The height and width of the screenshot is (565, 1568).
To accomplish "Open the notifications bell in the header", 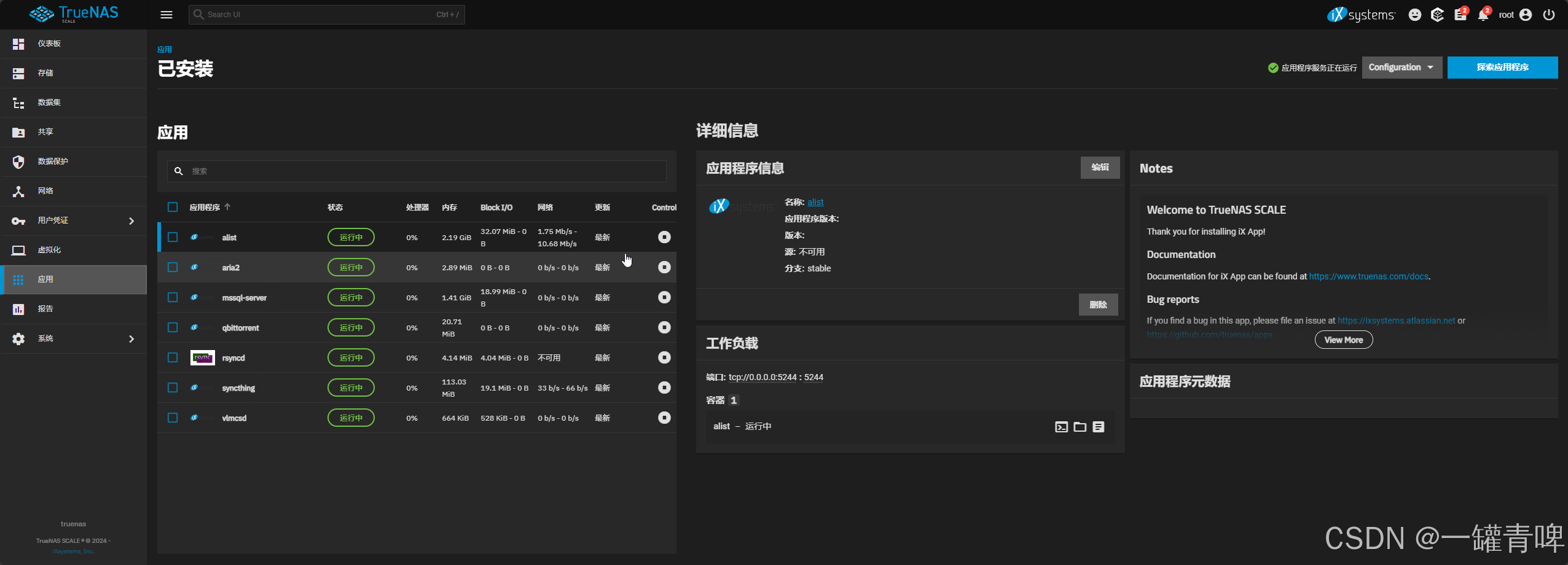I will coord(1483,14).
